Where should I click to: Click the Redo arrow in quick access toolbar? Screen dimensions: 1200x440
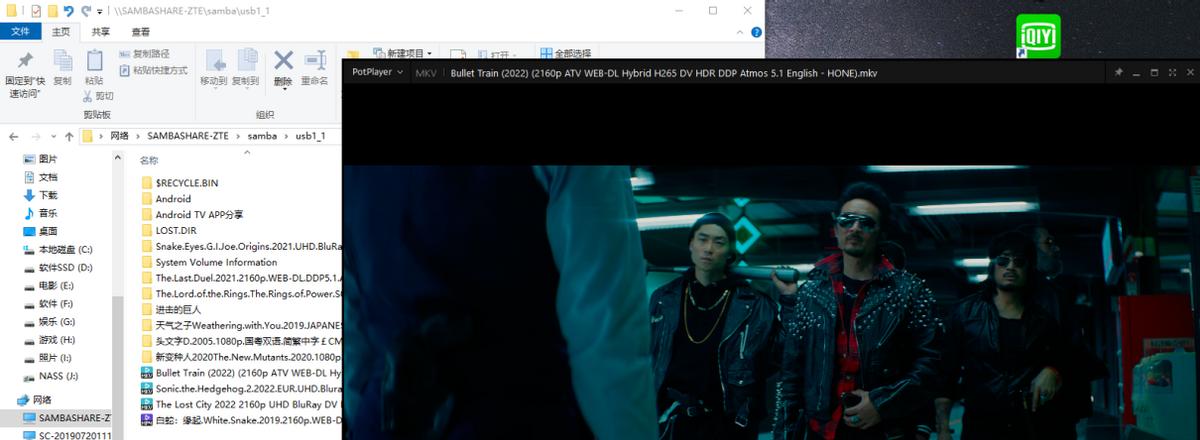[86, 11]
